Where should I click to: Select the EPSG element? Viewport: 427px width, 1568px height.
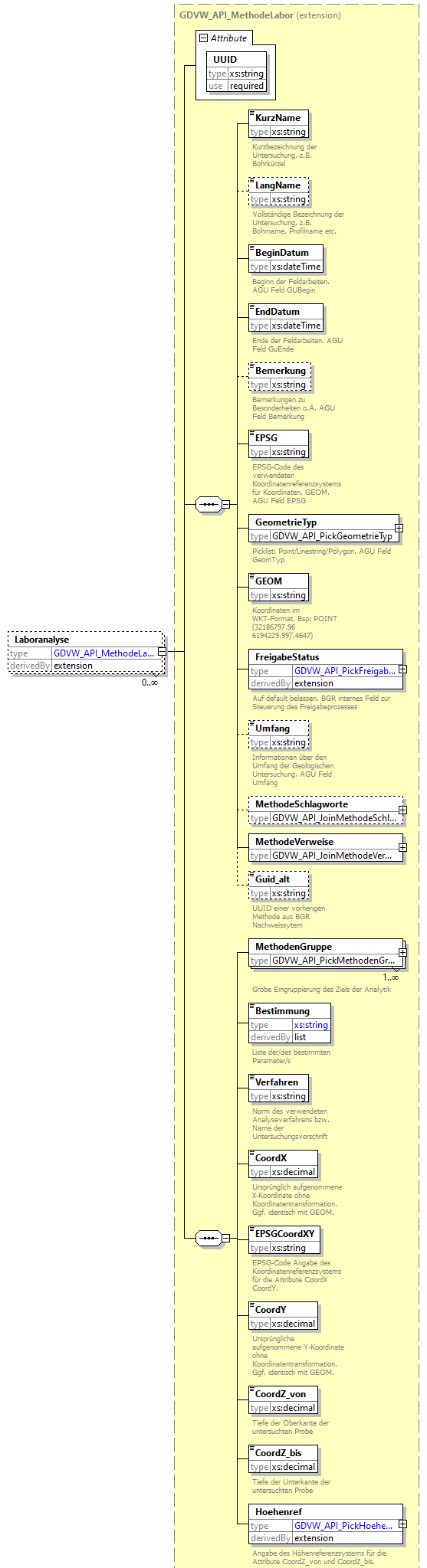tap(278, 444)
